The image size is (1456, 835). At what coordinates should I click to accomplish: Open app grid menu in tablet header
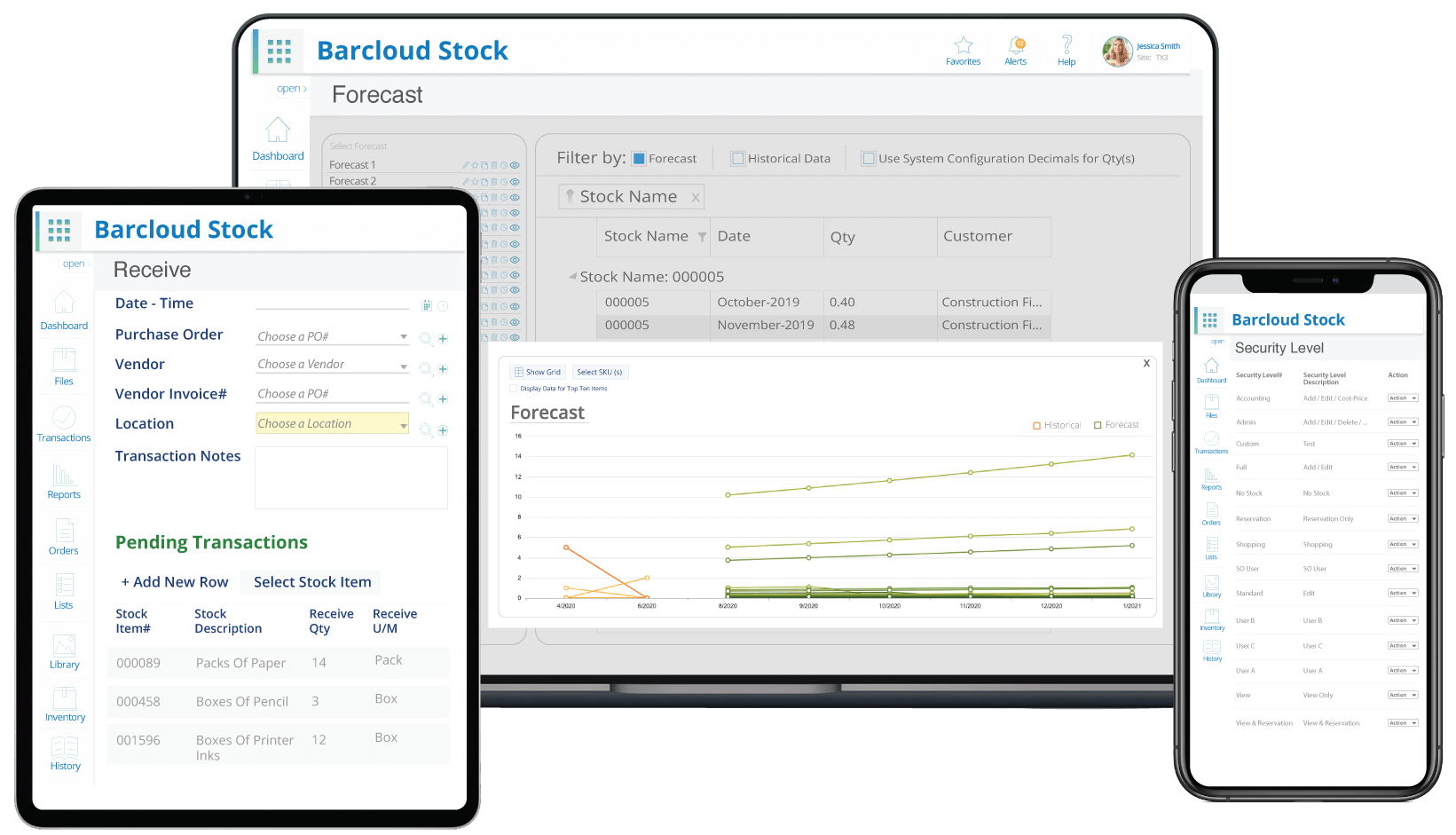coord(59,231)
